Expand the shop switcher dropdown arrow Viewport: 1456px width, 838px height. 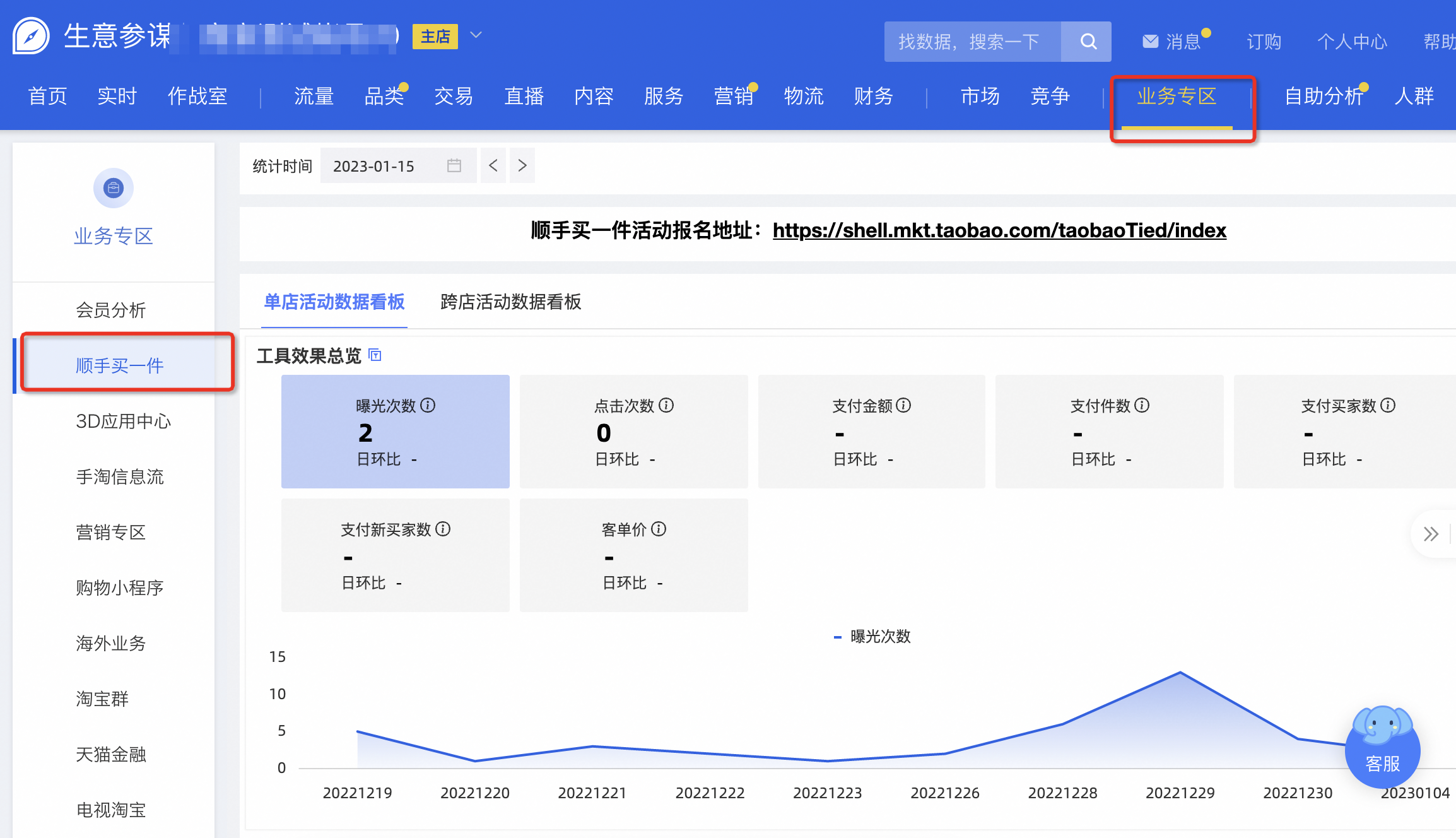pos(476,35)
